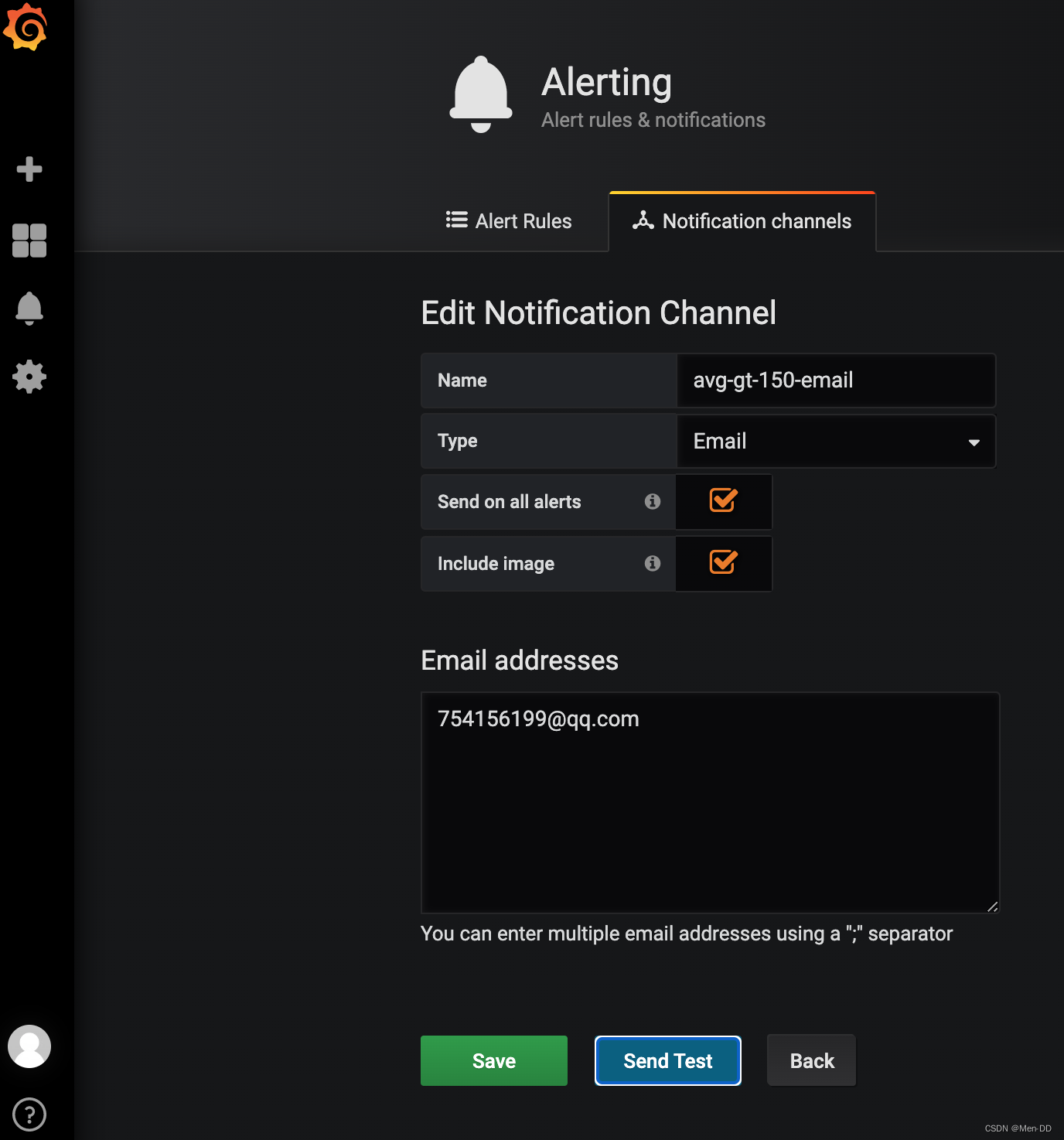Click the Alert rules & notifications subtitle
Screen dimensions: 1064x1140
(x=653, y=120)
